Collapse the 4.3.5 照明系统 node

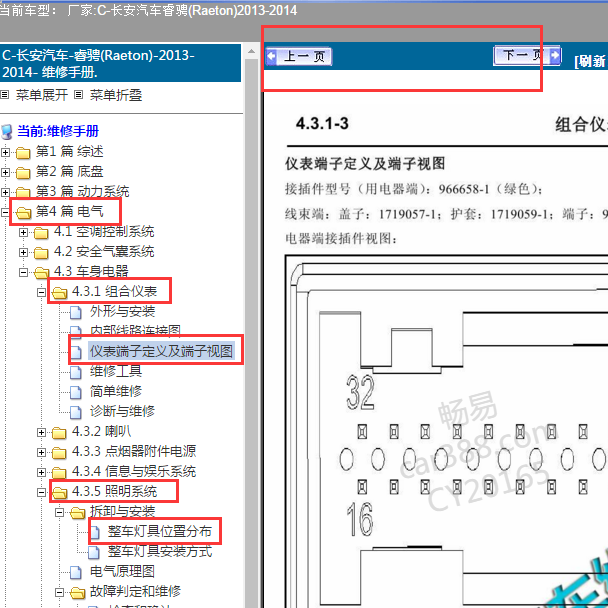point(41,492)
